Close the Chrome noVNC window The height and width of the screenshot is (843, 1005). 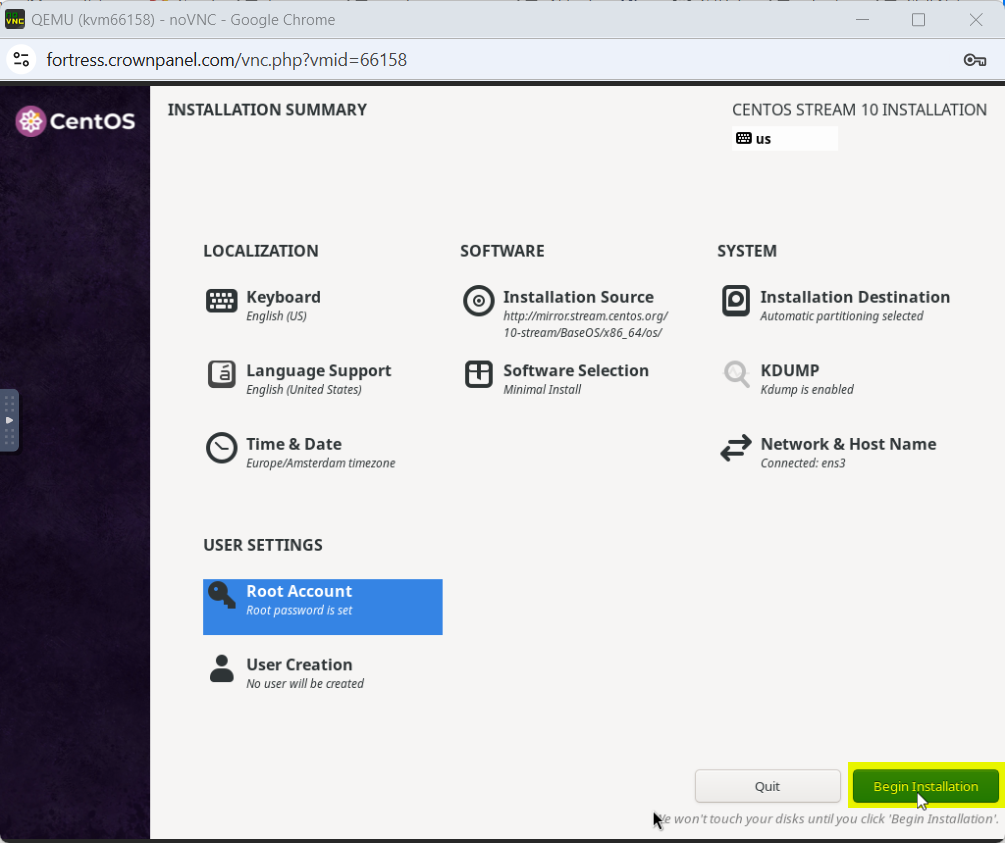(x=976, y=20)
